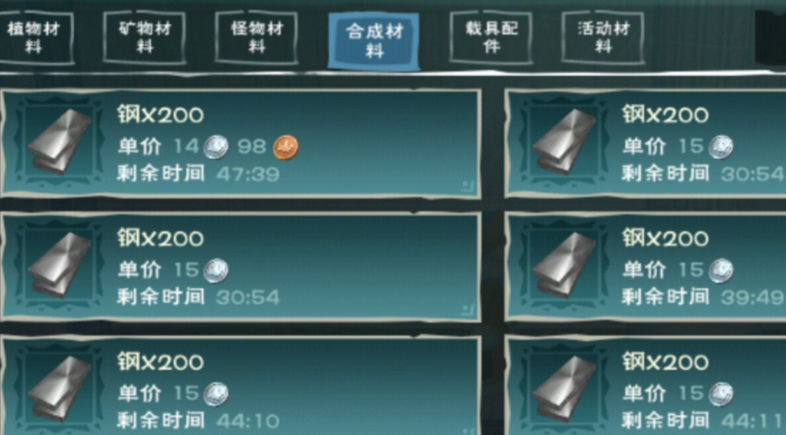Select the 钢X200 listing with 39:49 remaining
786x435 pixels.
pyautogui.click(x=646, y=267)
